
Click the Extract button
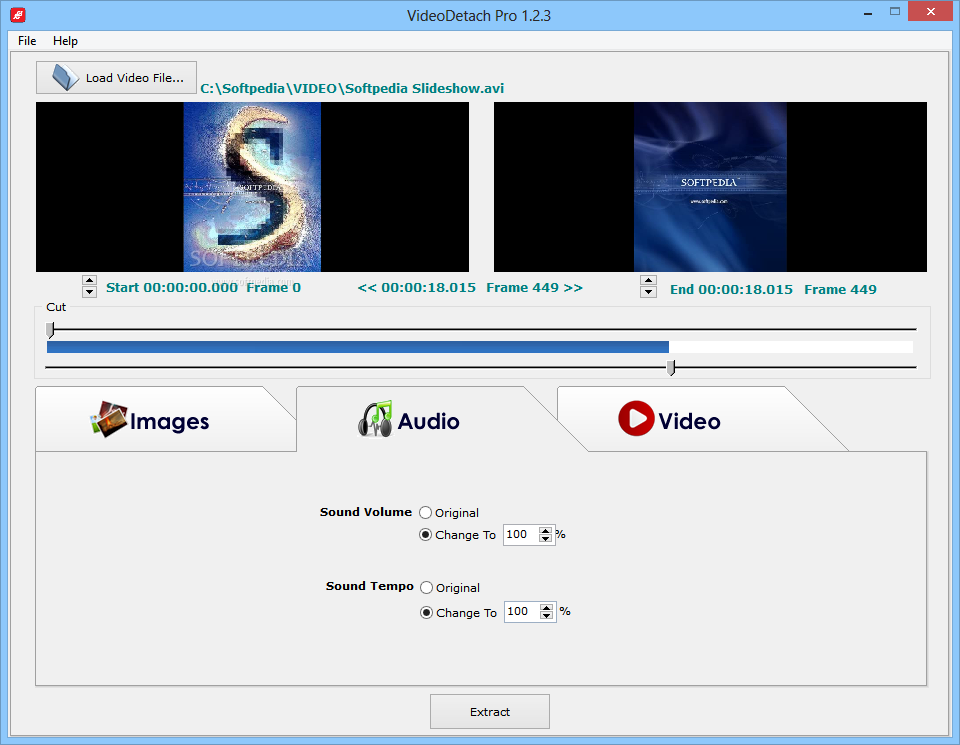[490, 711]
